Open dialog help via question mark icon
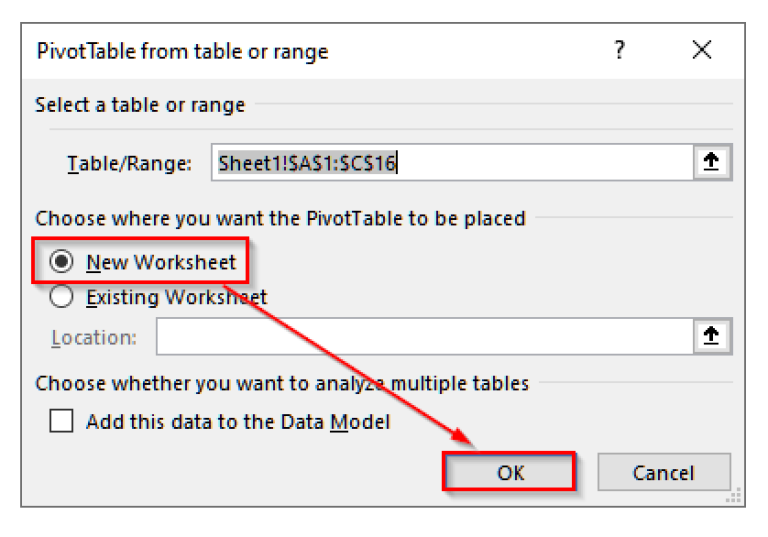768x537 pixels. [x=620, y=49]
